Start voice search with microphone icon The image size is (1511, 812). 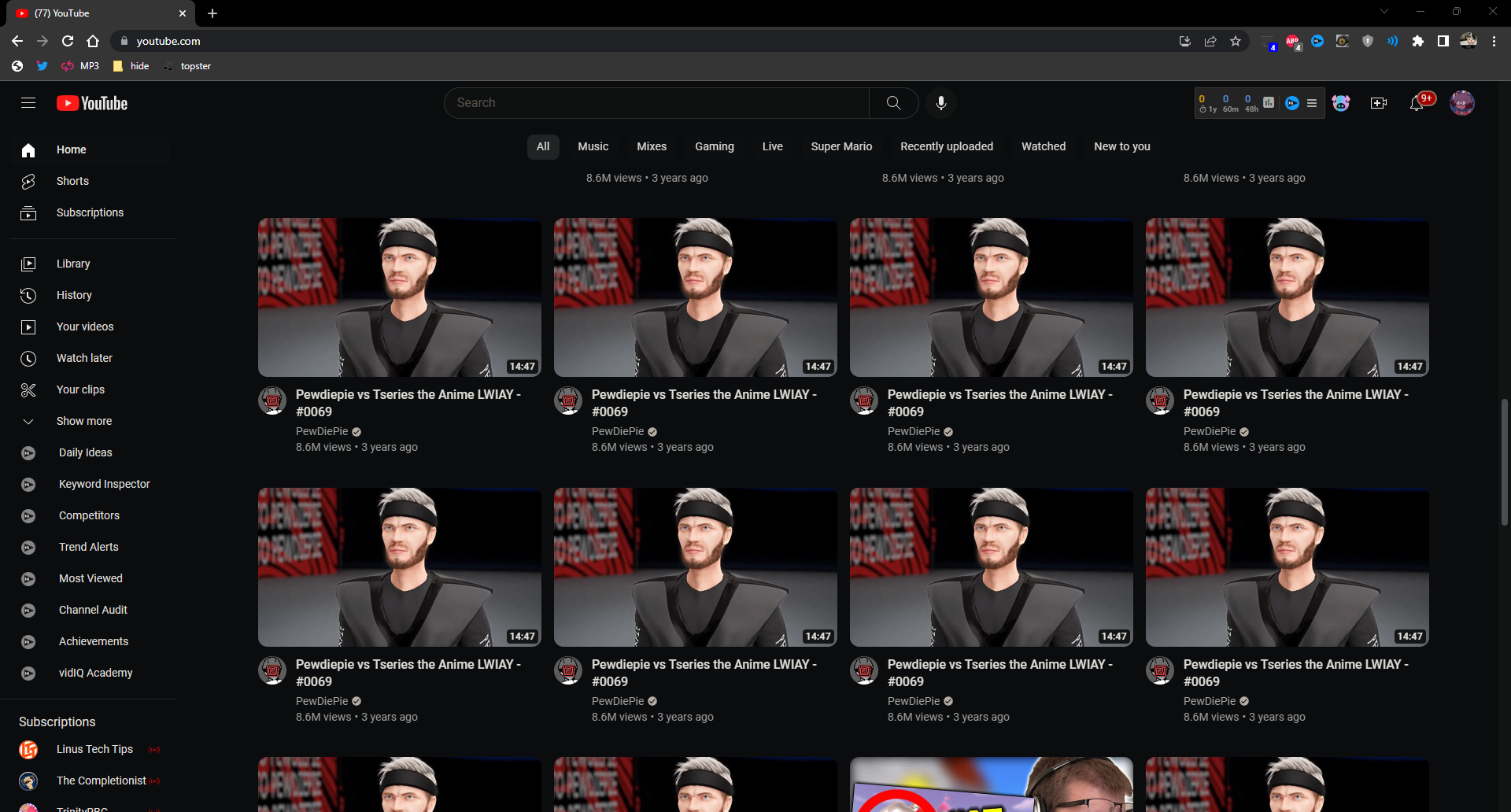(x=940, y=103)
